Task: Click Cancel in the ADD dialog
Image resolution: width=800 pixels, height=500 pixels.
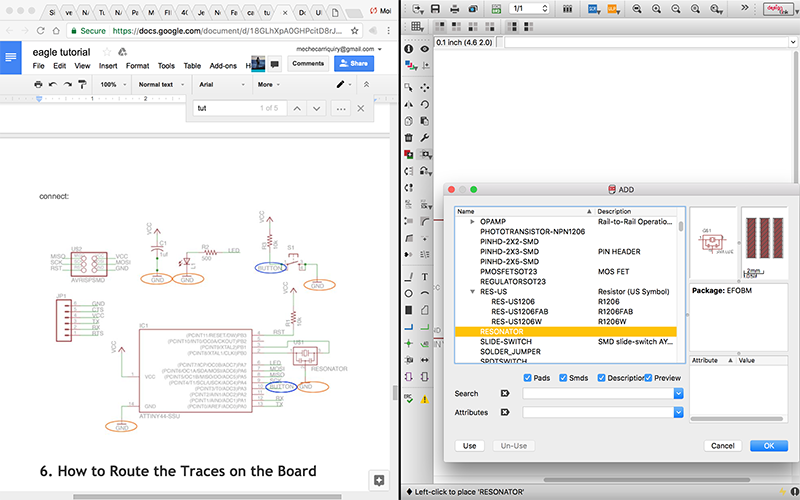Action: [722, 446]
